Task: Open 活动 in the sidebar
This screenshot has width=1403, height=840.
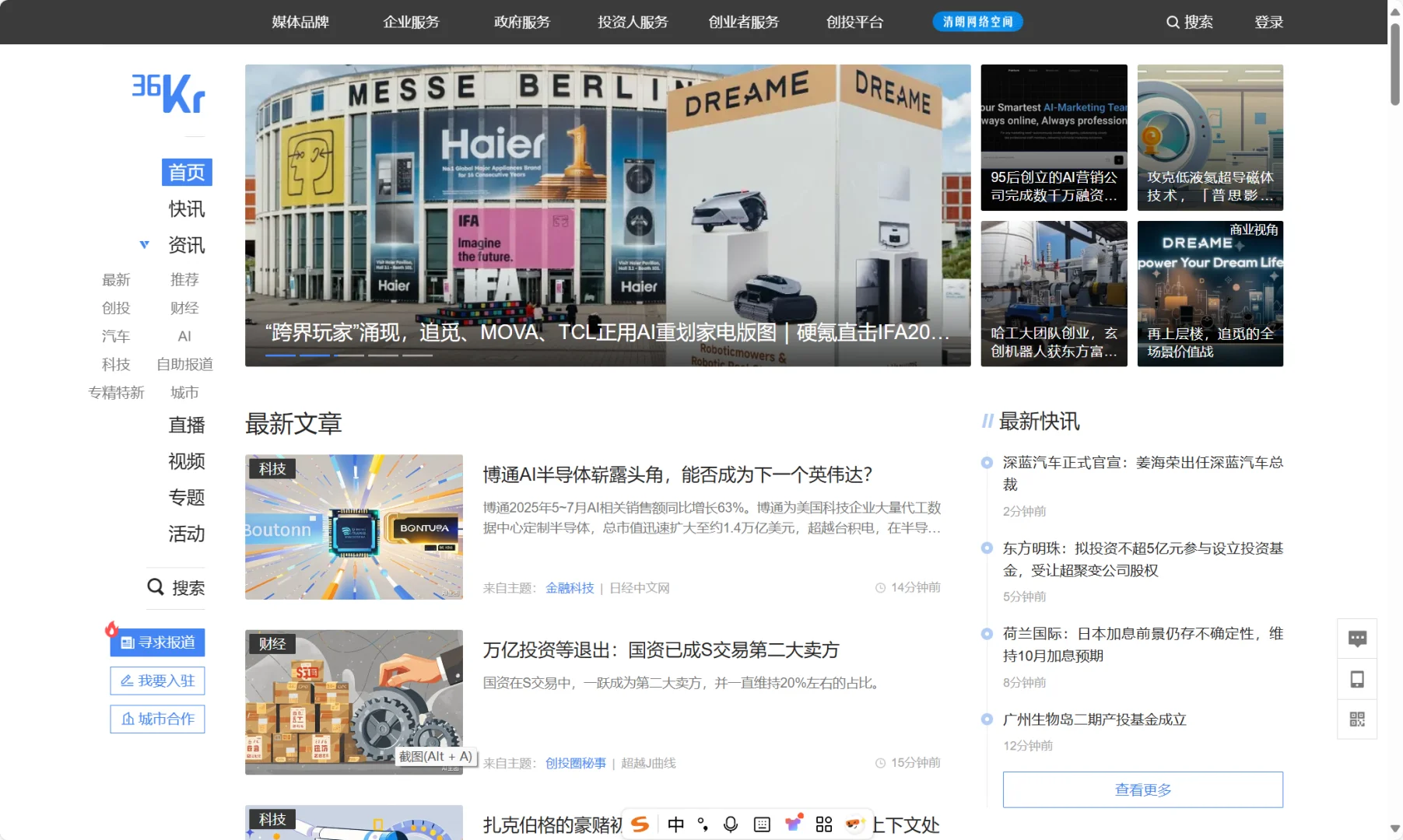Action: click(x=187, y=534)
